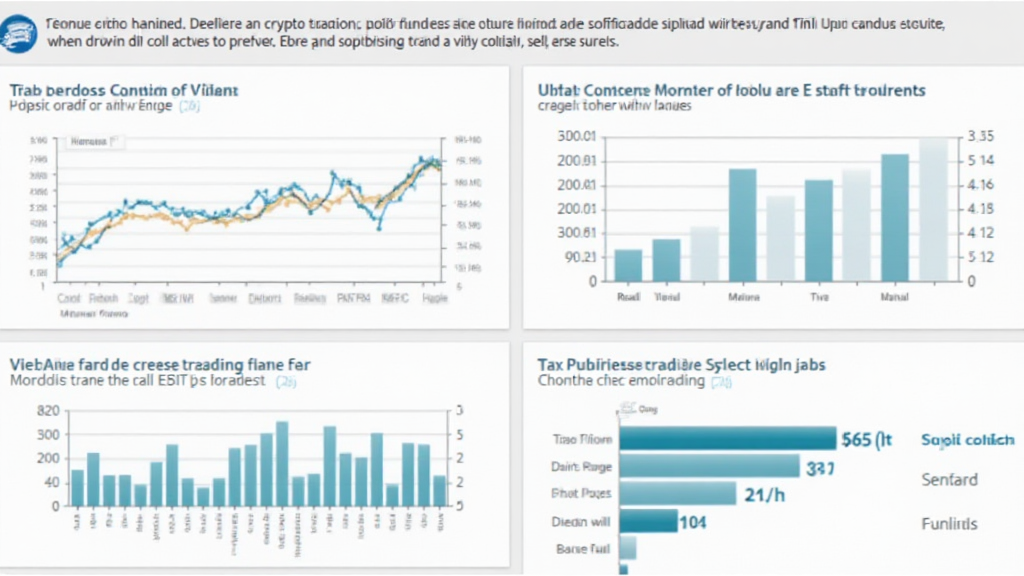The width and height of the screenshot is (1024, 576).
Task: Select the 'Sopil cohich' legend entry
Action: point(966,439)
